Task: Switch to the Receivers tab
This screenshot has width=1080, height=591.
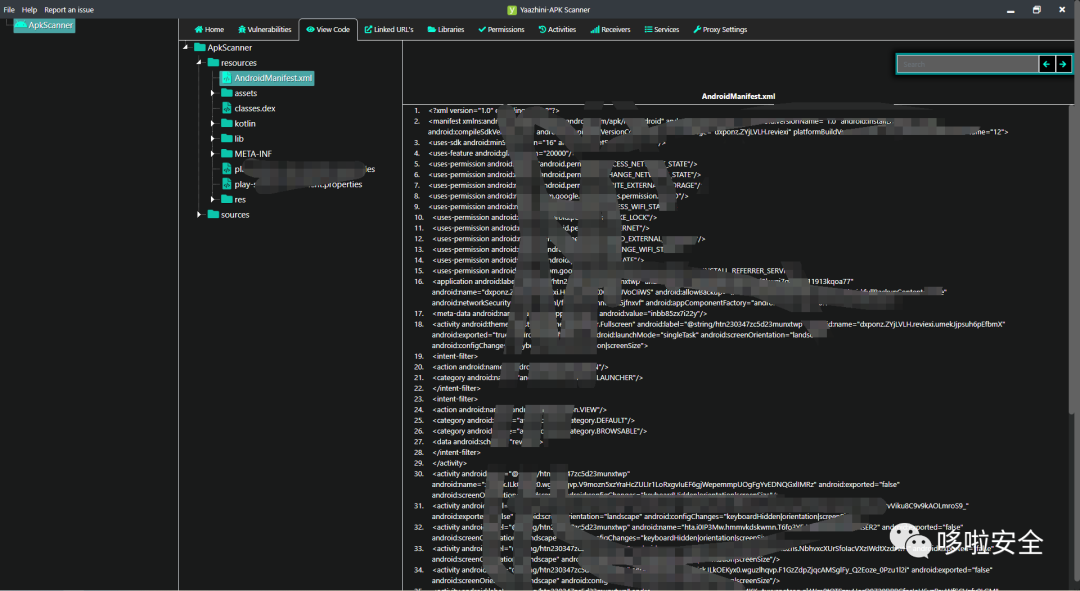Action: pos(610,30)
